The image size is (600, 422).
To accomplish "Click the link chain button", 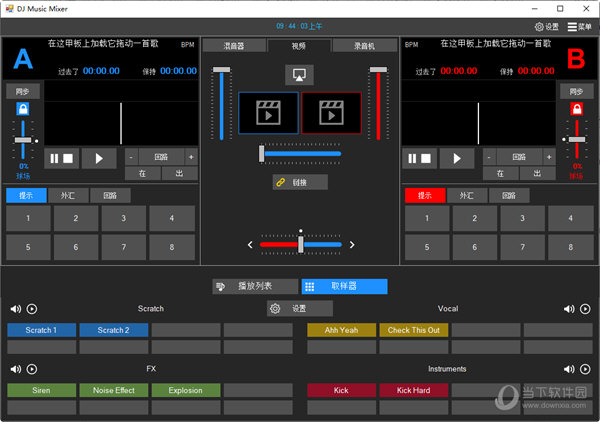I will (300, 182).
